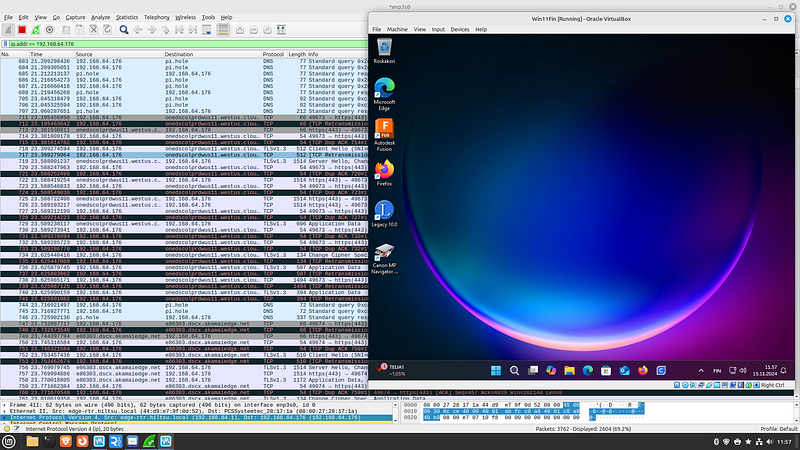The image size is (800, 450).
Task: Open Wireshark Analyze menu
Action: click(101, 17)
